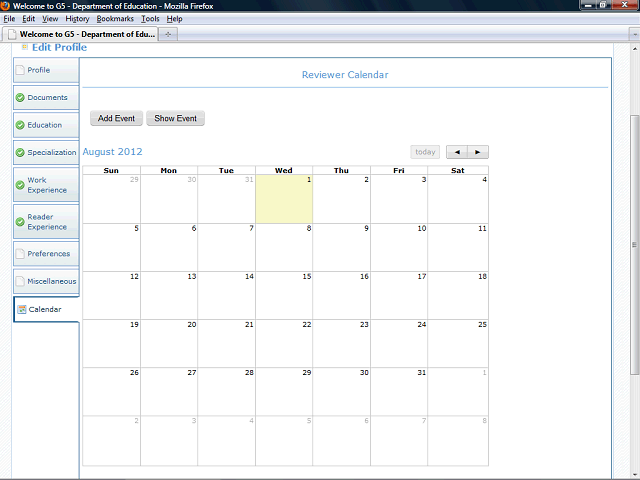Image resolution: width=640 pixels, height=480 pixels.
Task: Click the green check beside Work Experience
Action: pos(20,185)
